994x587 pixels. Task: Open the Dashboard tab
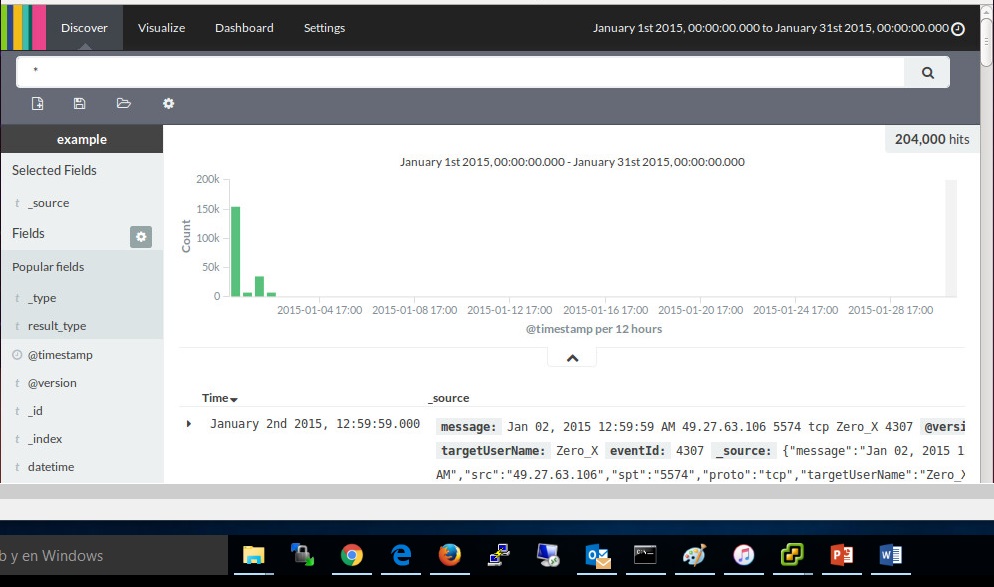click(x=244, y=28)
